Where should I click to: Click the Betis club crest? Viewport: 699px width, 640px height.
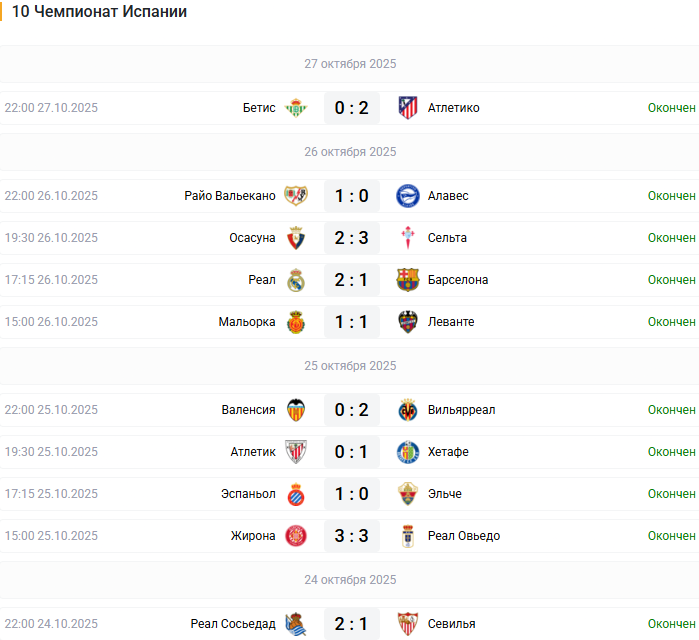(x=295, y=108)
